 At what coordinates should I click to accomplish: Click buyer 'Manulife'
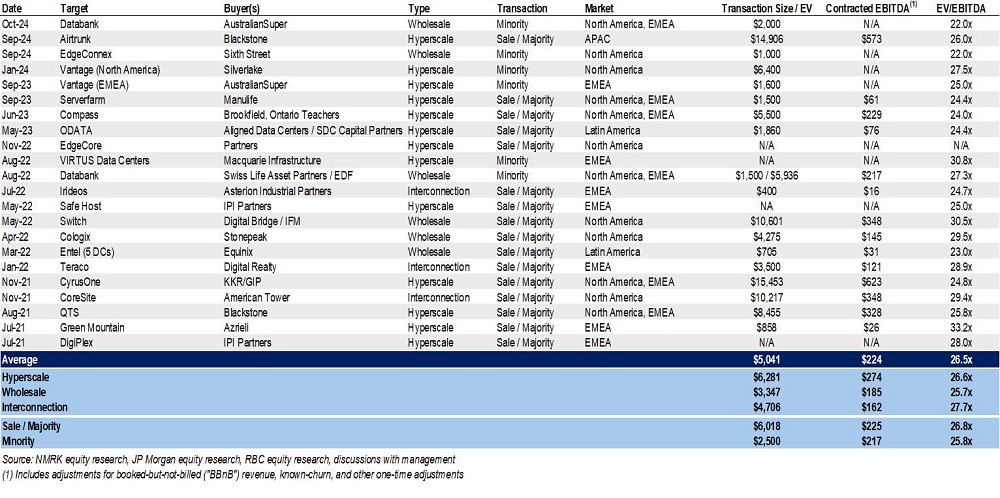tap(241, 99)
